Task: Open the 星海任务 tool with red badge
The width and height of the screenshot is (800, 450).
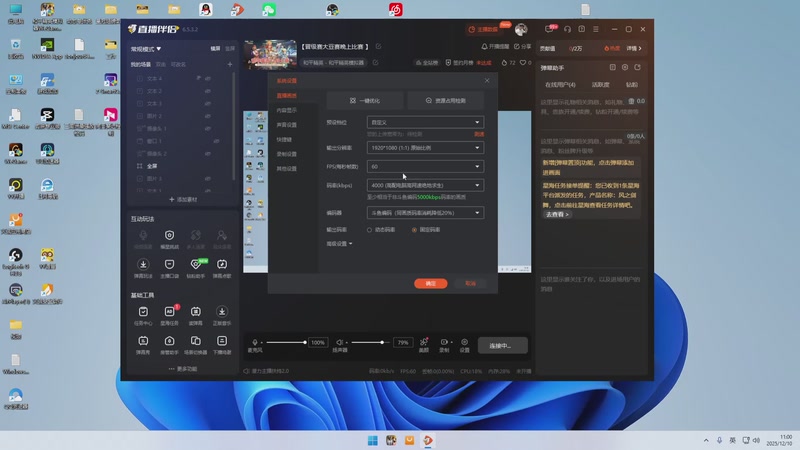Action: point(169,316)
